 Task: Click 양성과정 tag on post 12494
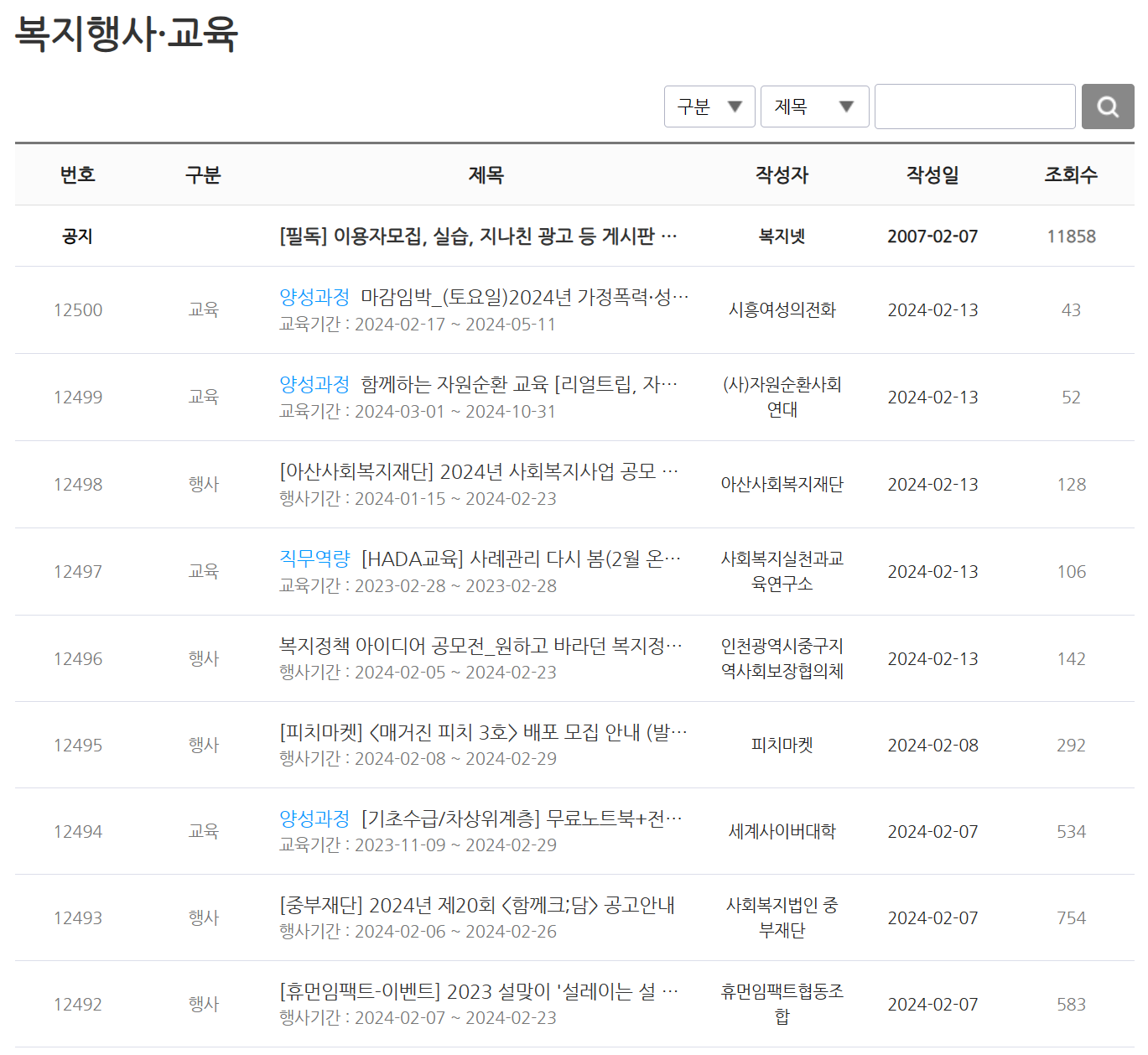[x=314, y=819]
